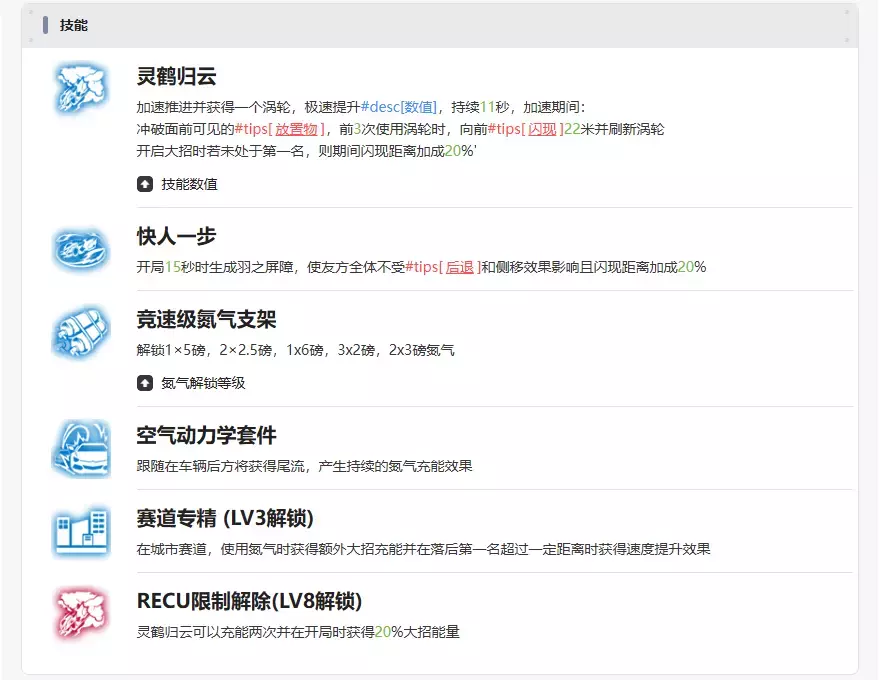Click the 赛道专精 (LV3解锁) heading
The height and width of the screenshot is (680, 880).
pyautogui.click(x=225, y=519)
